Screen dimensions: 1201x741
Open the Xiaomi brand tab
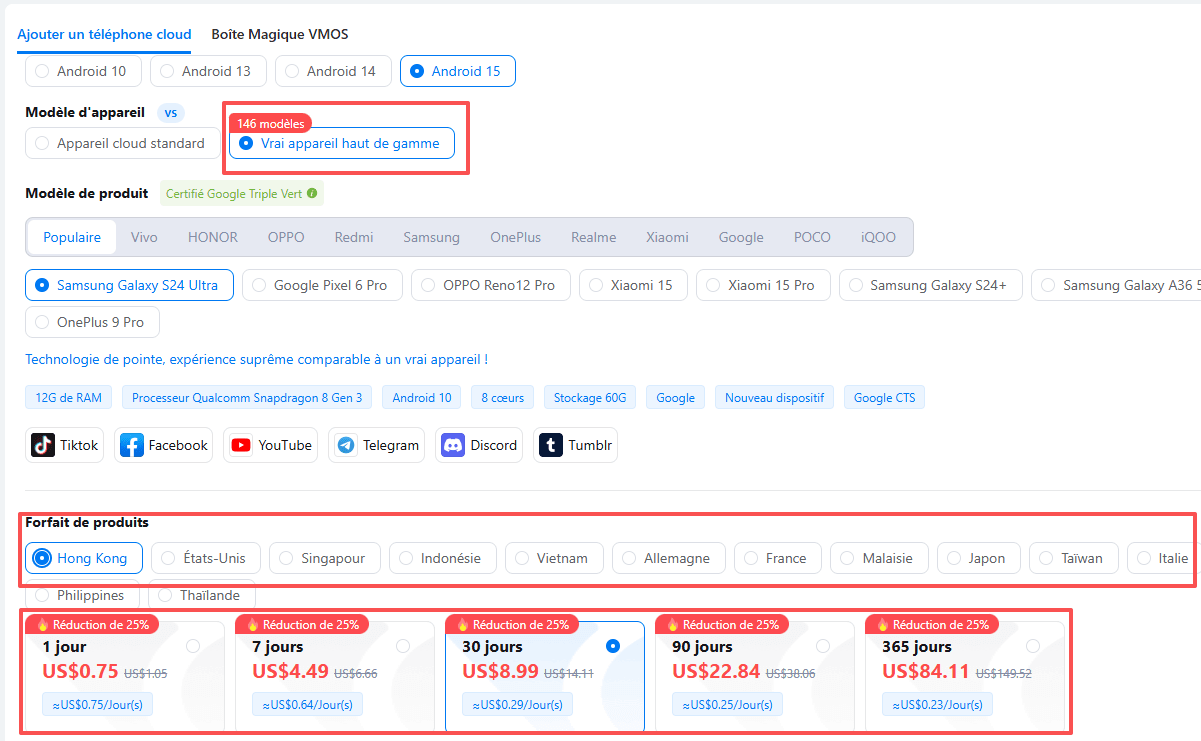(667, 237)
